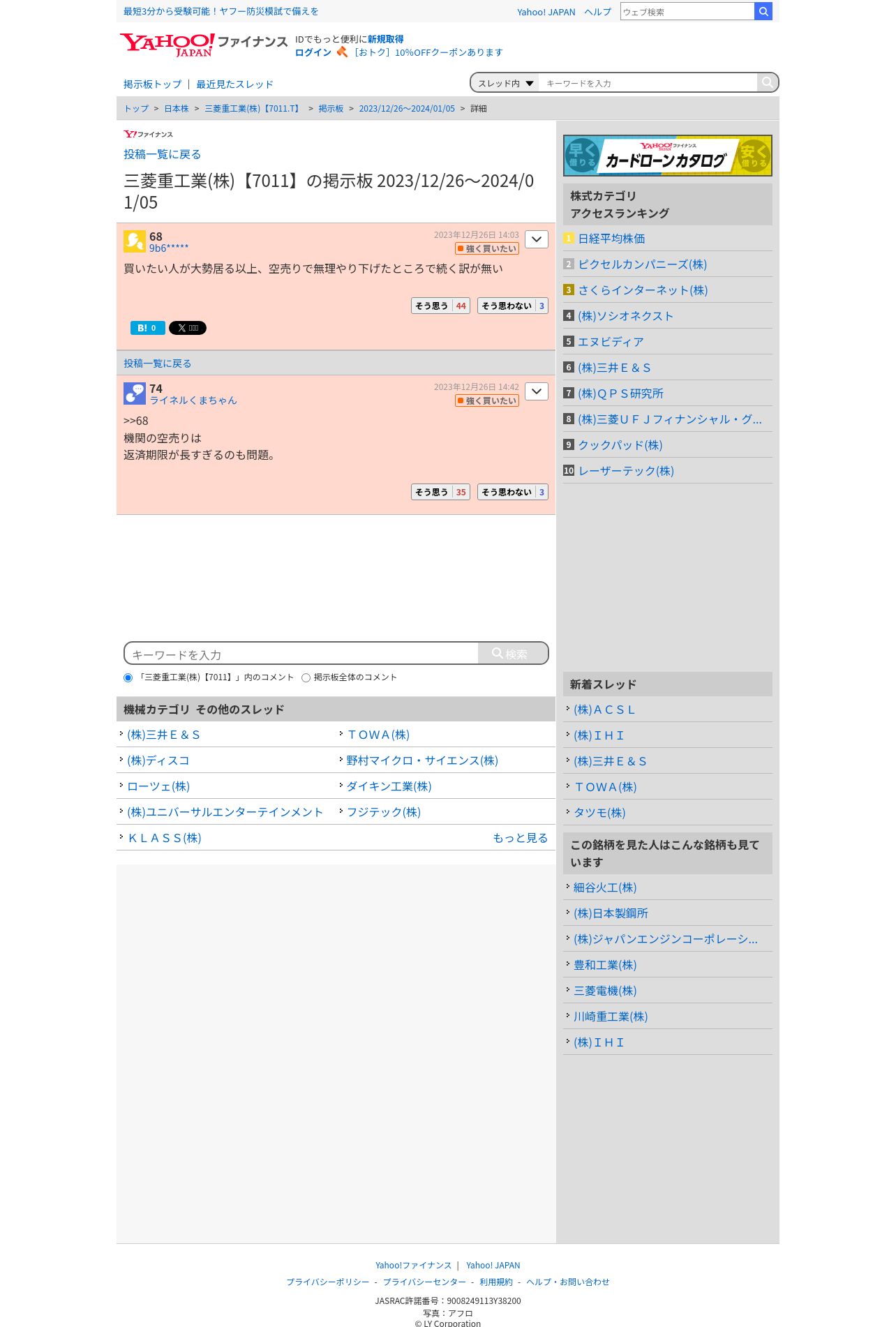The height and width of the screenshot is (1327, 896).
Task: Click the X post share button
Action: coord(188,328)
